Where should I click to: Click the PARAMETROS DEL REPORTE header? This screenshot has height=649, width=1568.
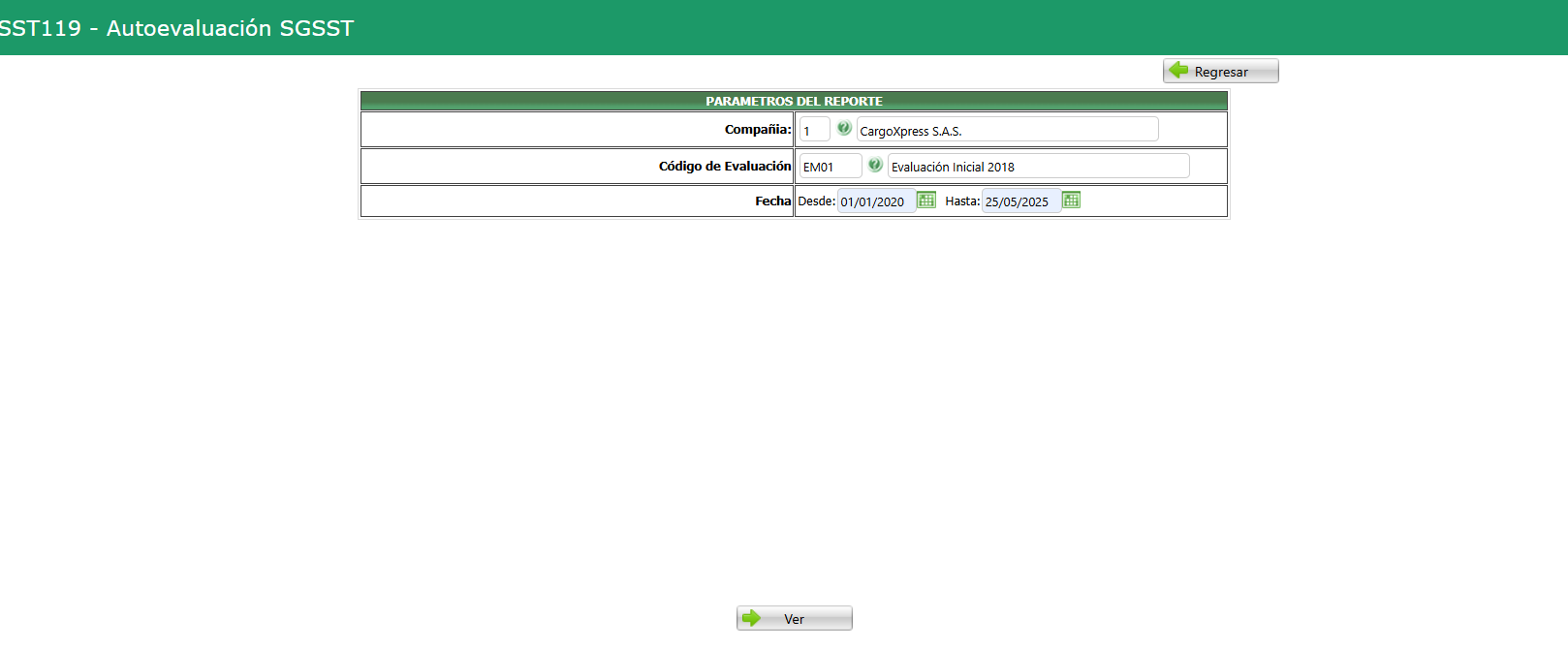pos(794,101)
